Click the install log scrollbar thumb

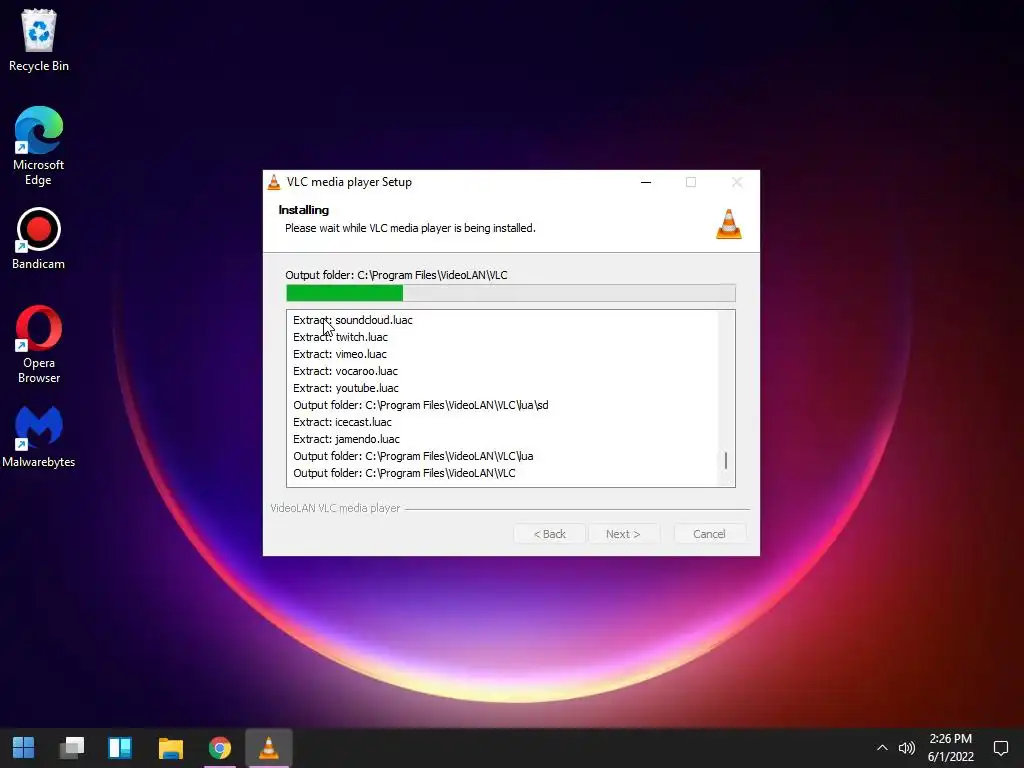coord(726,460)
